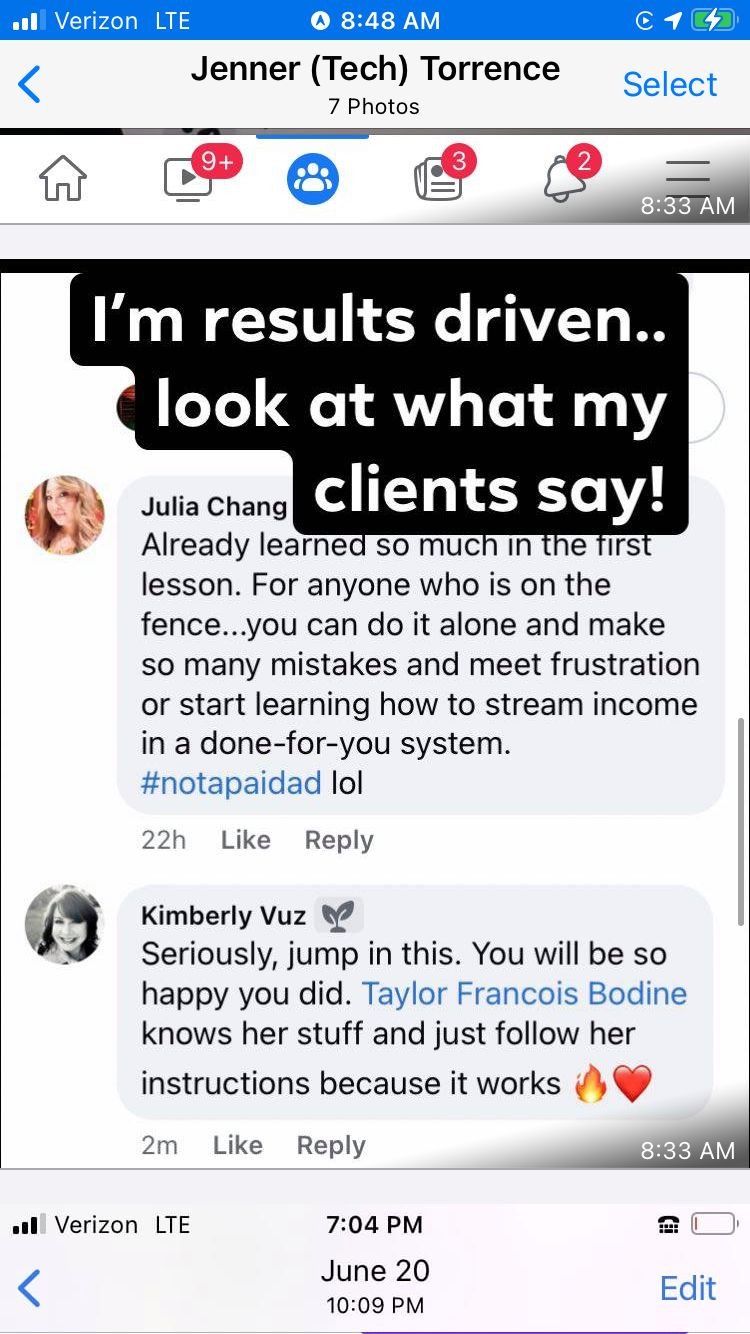The height and width of the screenshot is (1334, 750).
Task: Open the #notapaidad hashtag link
Action: [x=231, y=783]
